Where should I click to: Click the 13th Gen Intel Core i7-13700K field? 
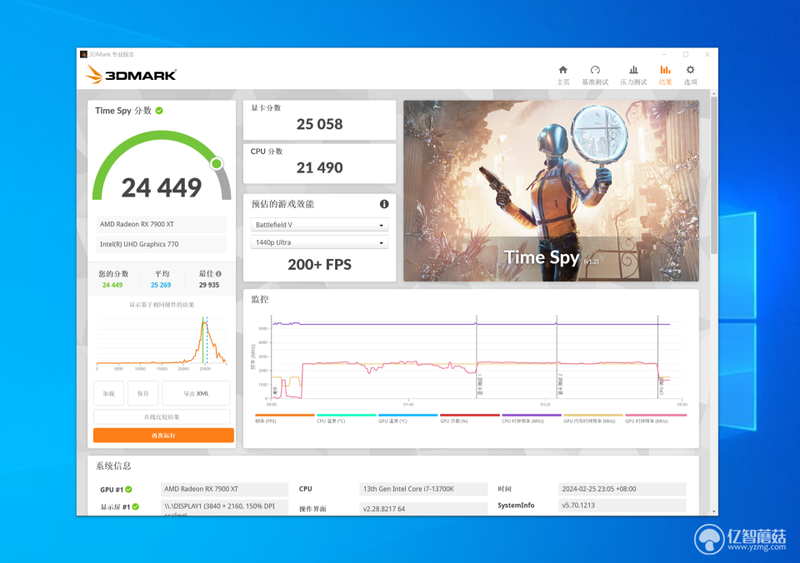pos(423,489)
